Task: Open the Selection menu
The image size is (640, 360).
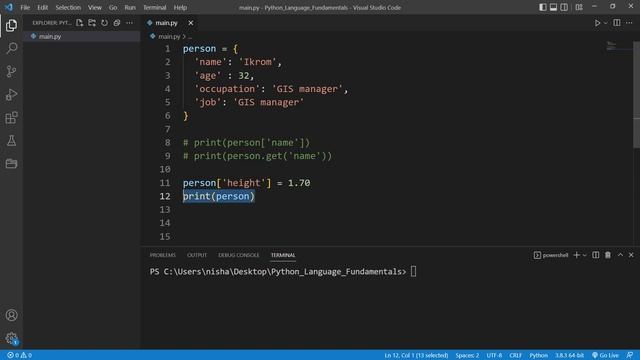Action: click(68, 7)
